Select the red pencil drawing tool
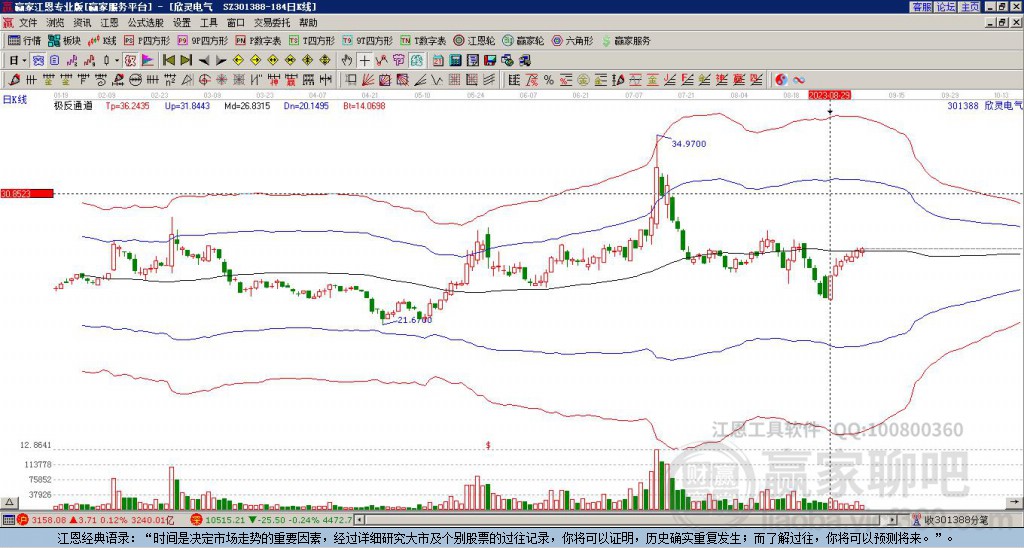Viewport: 1024px width, 548px height. pyautogui.click(x=13, y=80)
